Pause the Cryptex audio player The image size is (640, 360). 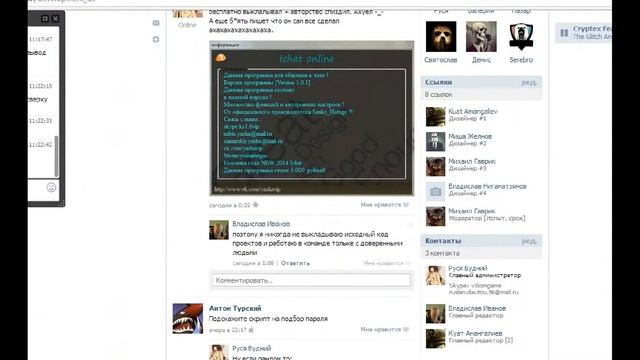(x=564, y=33)
